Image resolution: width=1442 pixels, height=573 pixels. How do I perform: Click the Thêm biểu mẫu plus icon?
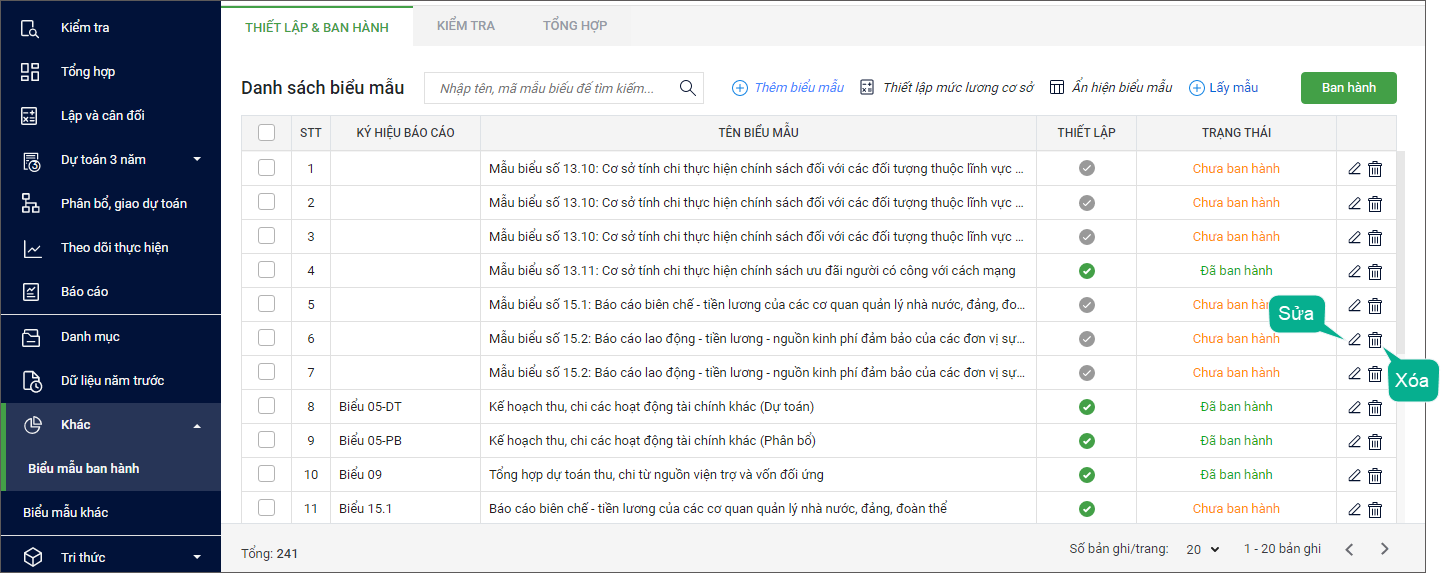740,88
